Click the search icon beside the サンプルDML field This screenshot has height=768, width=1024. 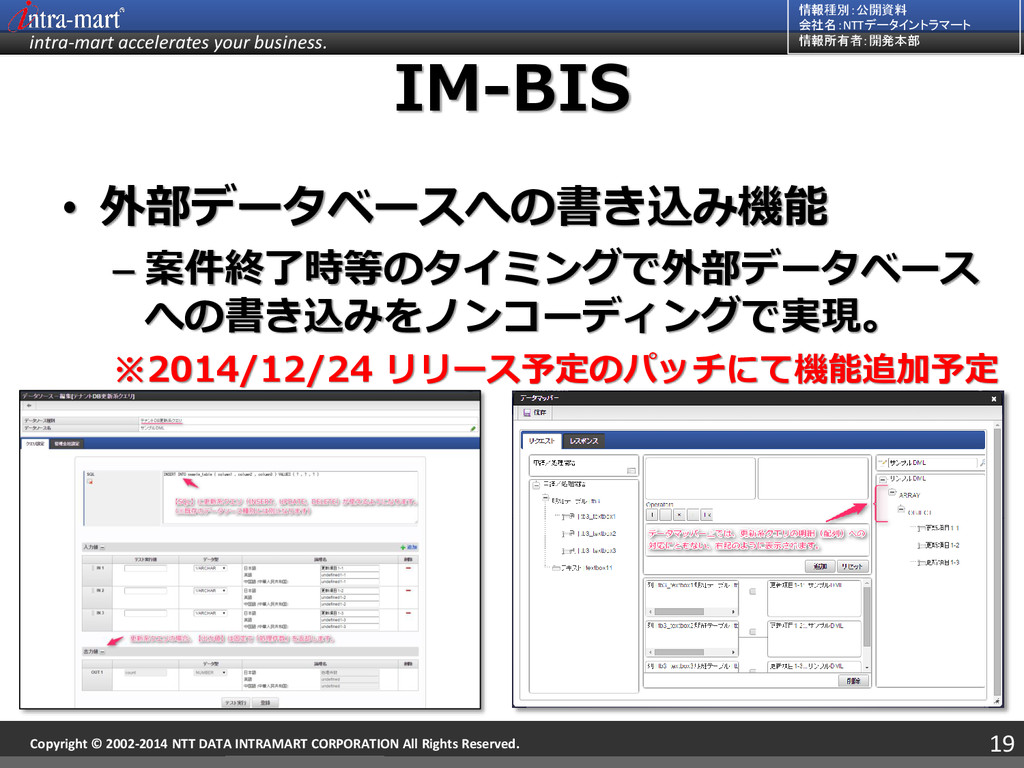click(x=982, y=463)
